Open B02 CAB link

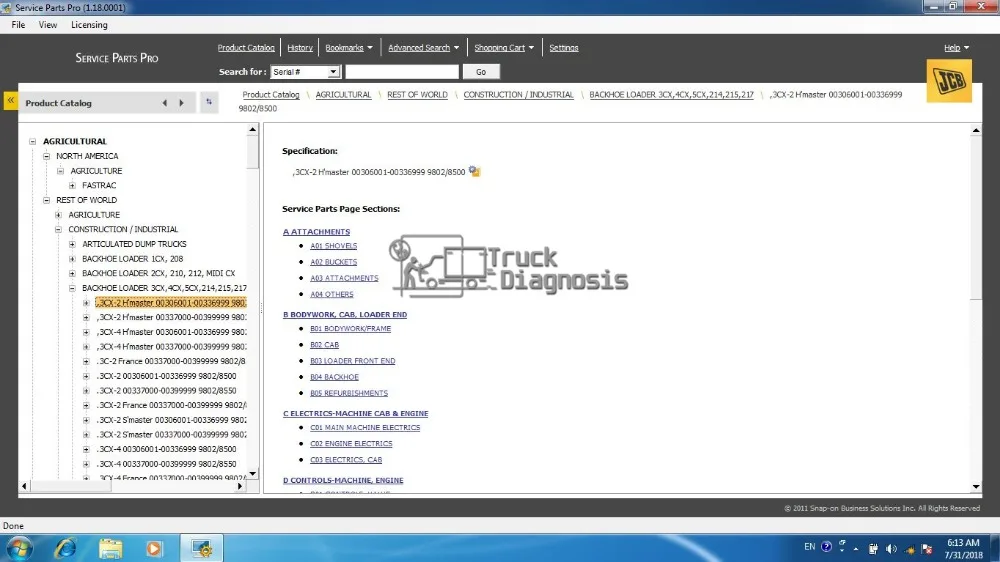325,344
